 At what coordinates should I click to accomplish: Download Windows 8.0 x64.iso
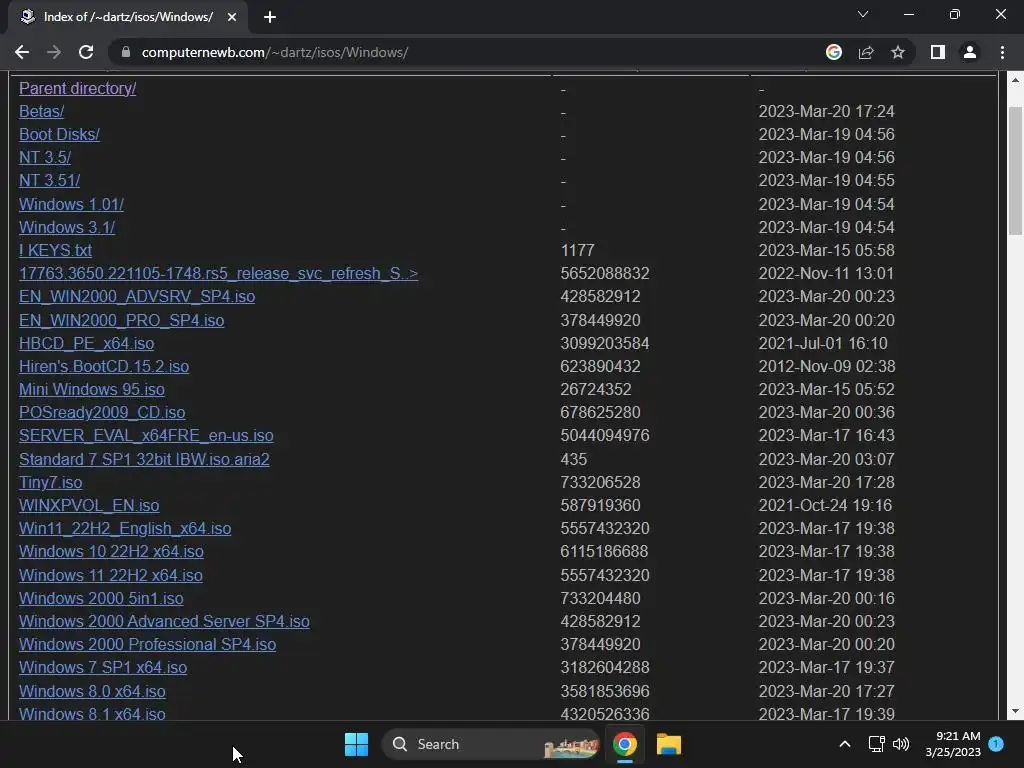click(93, 691)
